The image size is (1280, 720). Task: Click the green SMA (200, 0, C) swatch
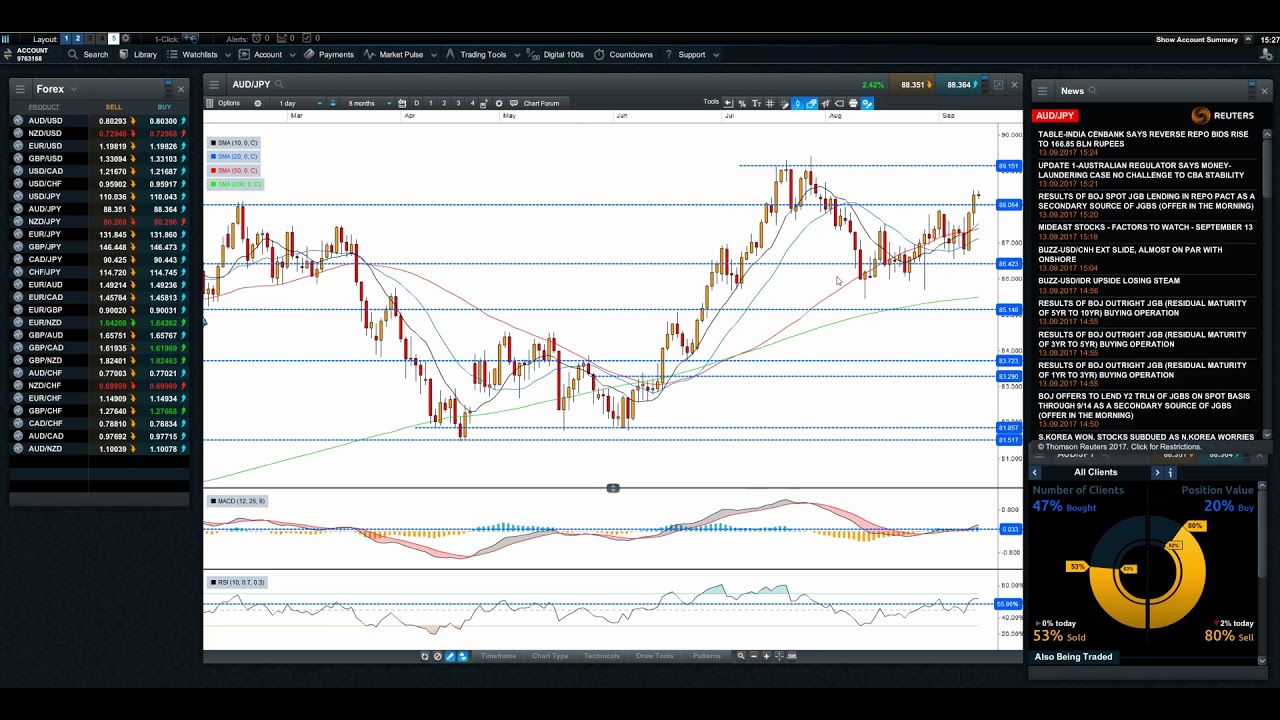pyautogui.click(x=213, y=184)
